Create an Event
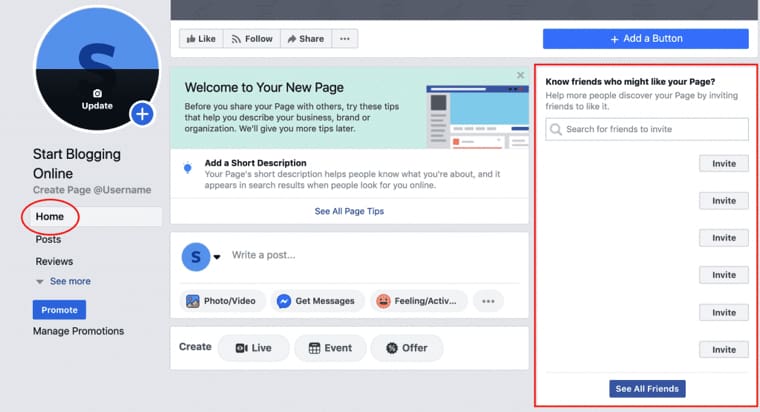 click(330, 348)
